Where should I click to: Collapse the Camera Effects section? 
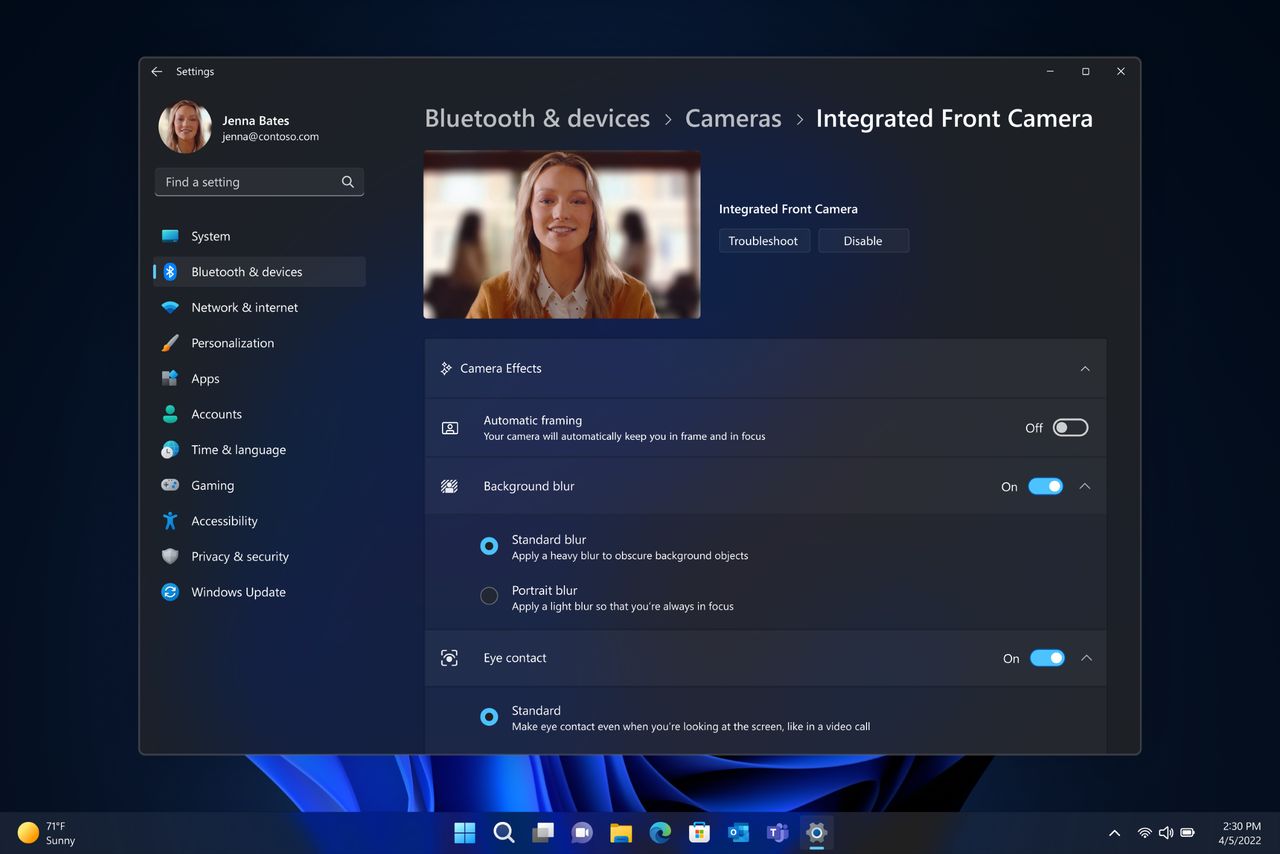1085,368
